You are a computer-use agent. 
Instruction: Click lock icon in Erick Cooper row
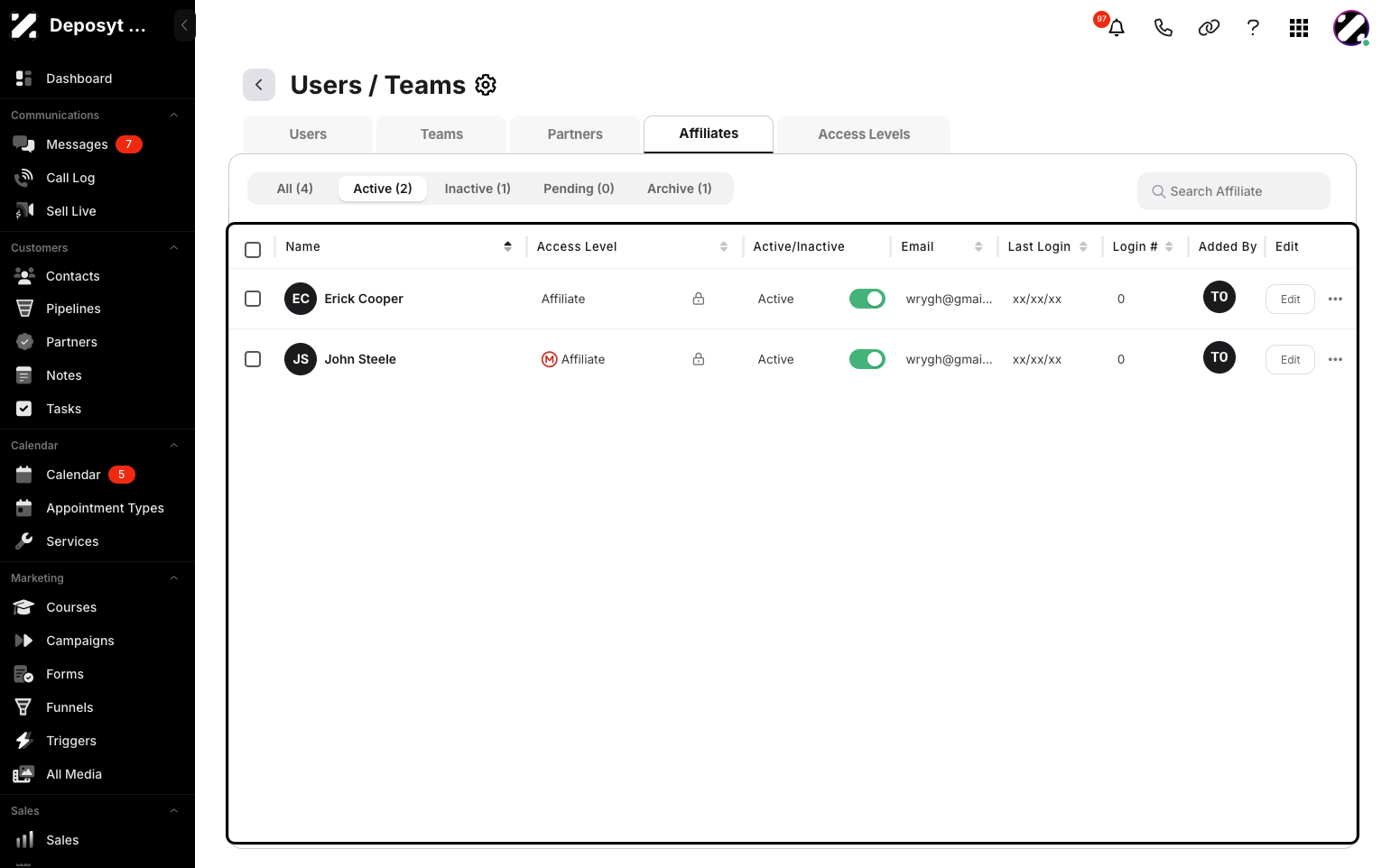699,299
